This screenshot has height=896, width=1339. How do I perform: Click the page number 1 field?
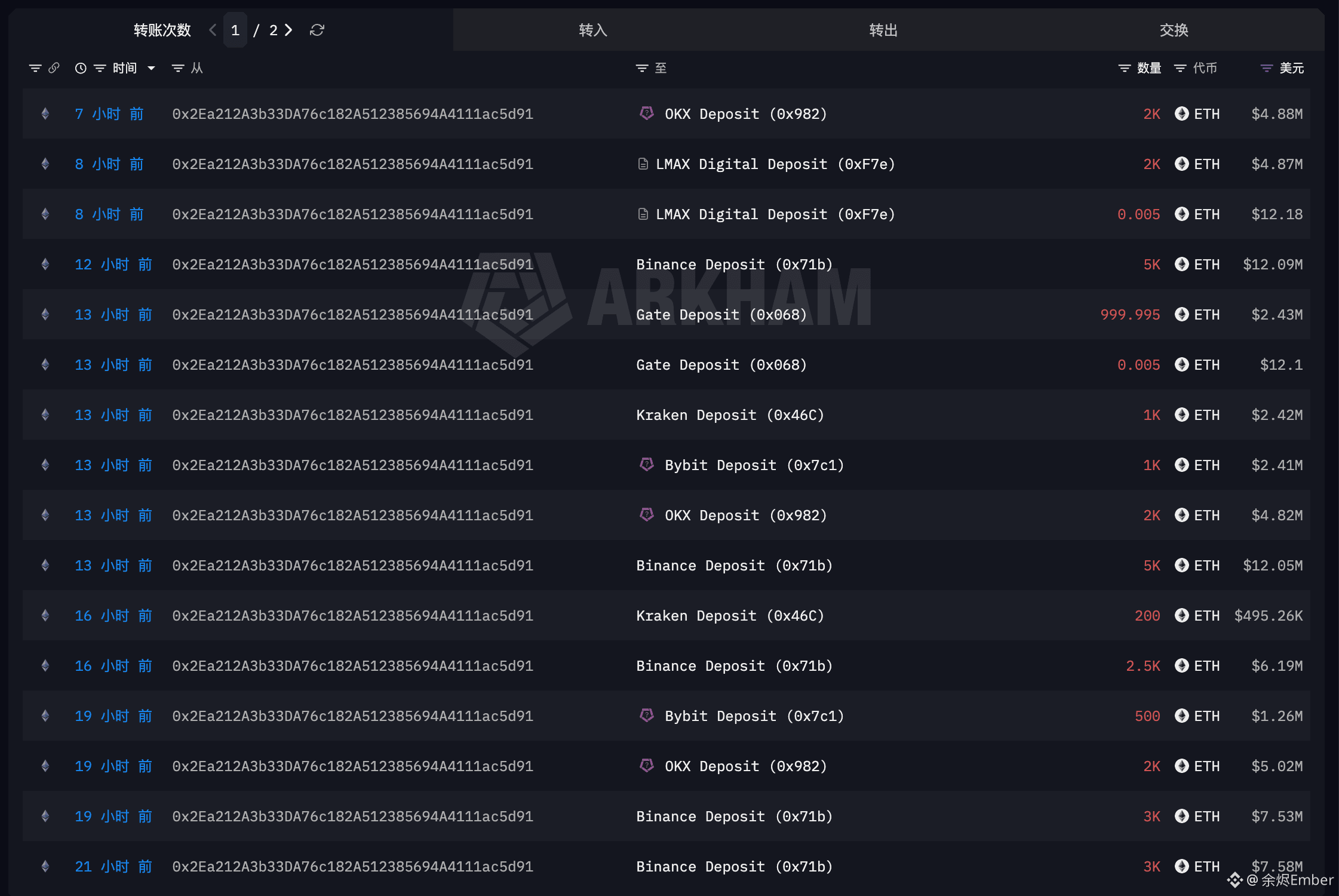click(235, 30)
